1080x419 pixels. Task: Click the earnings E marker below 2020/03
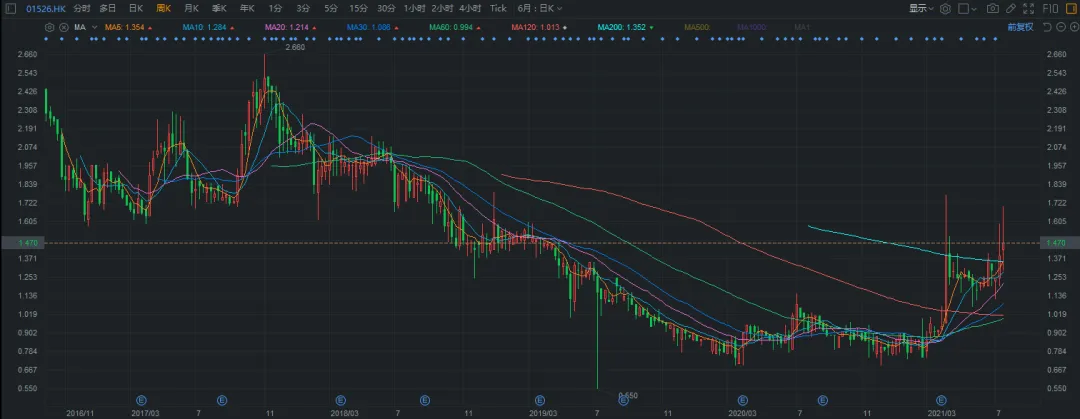(742, 399)
